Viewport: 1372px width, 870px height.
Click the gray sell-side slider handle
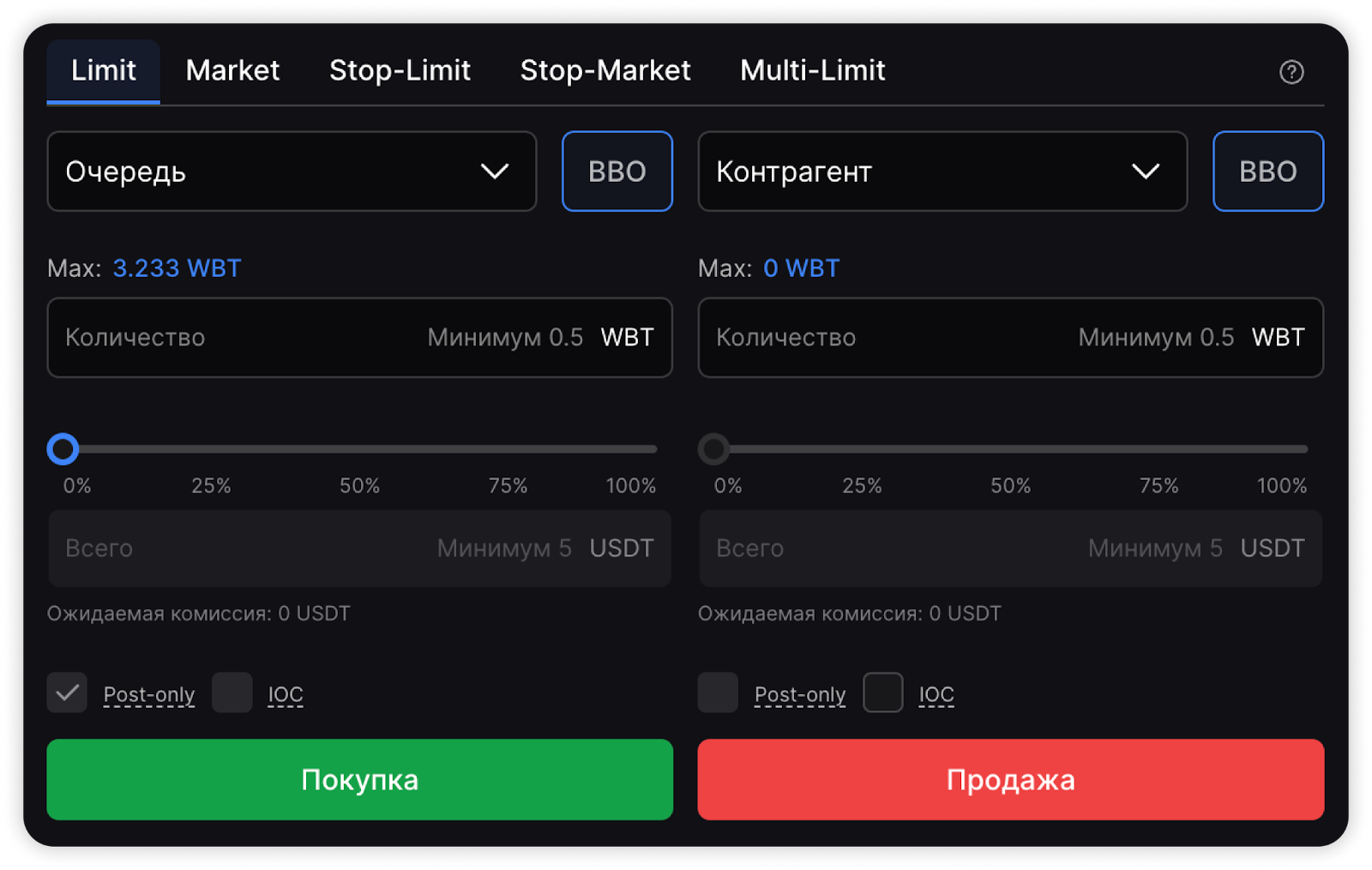[x=713, y=449]
